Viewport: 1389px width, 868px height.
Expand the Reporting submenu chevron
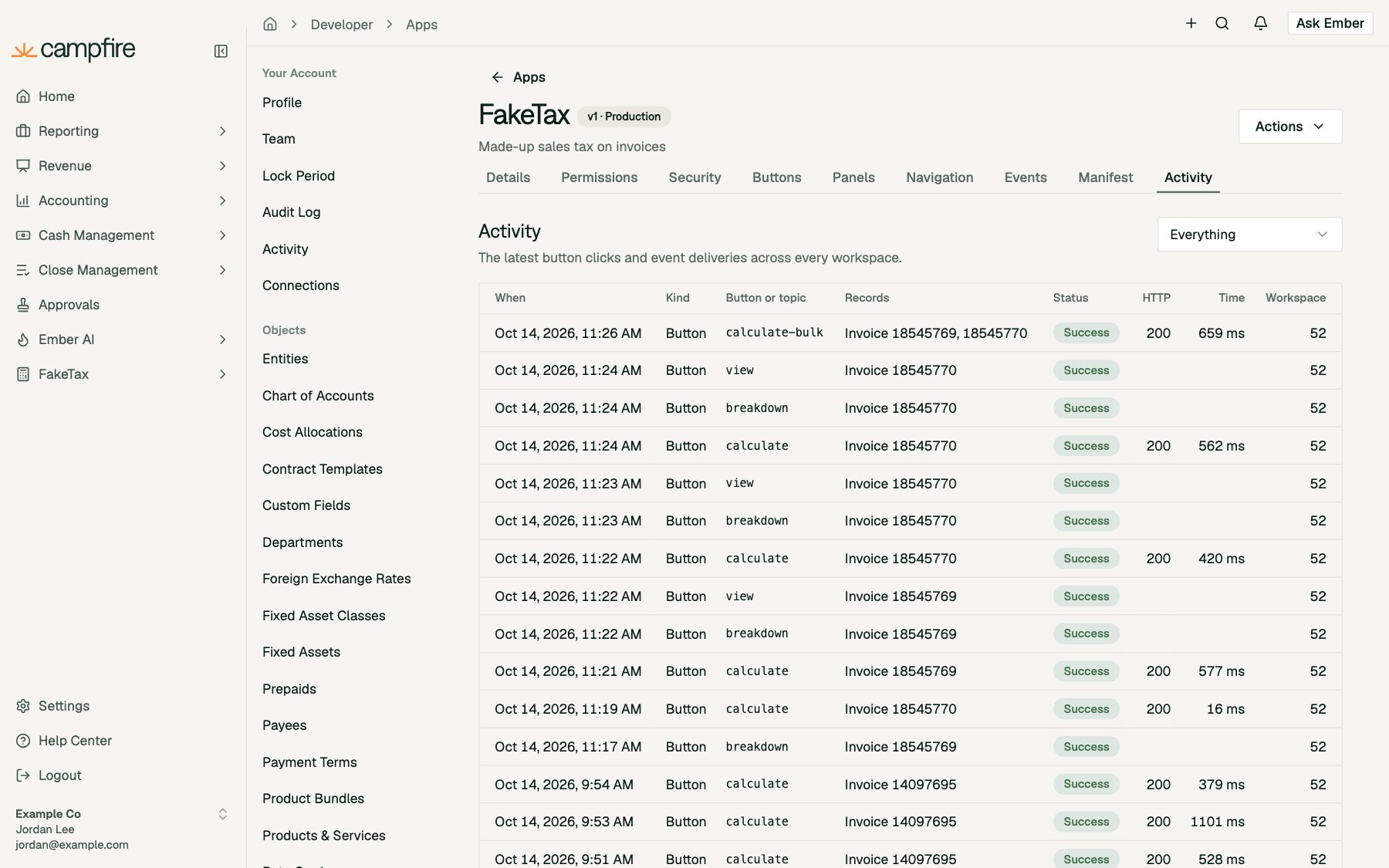(222, 131)
